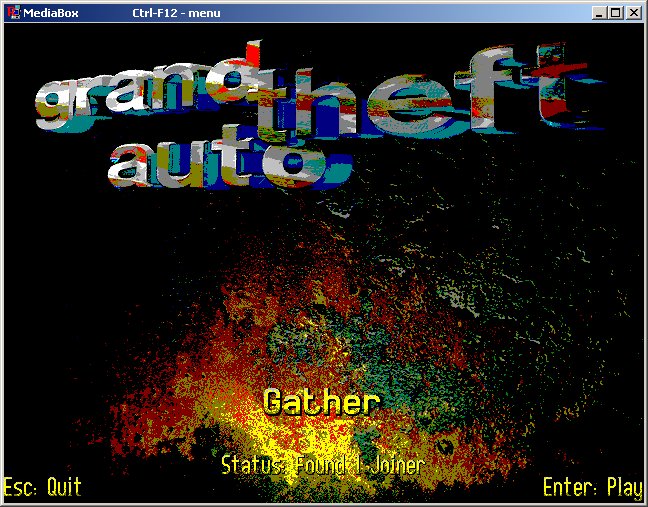Select the Gather menu option
This screenshot has width=648, height=507.
tap(321, 402)
